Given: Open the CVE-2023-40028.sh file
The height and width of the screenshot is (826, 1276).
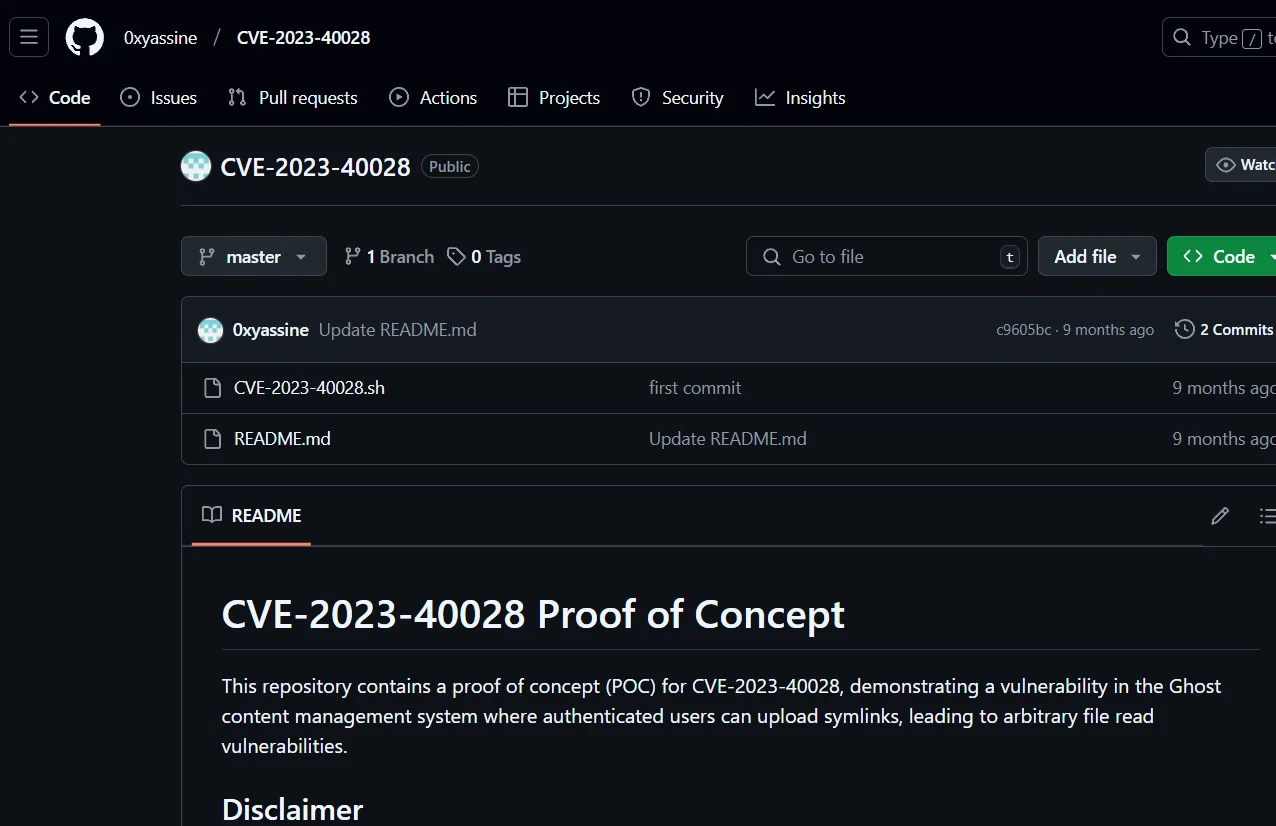Looking at the screenshot, I should [x=309, y=388].
